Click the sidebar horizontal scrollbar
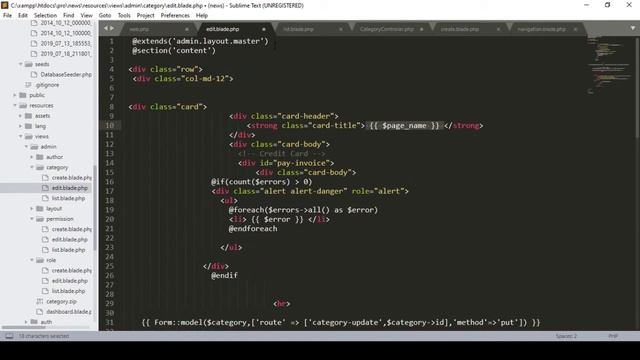The height and width of the screenshot is (360, 640). [24, 327]
